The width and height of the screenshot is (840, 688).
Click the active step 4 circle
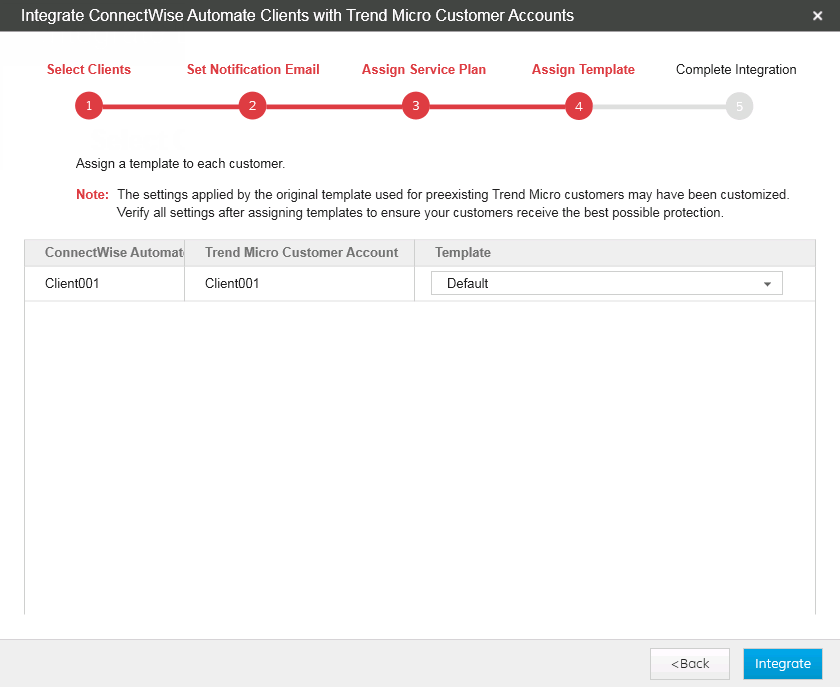click(579, 106)
